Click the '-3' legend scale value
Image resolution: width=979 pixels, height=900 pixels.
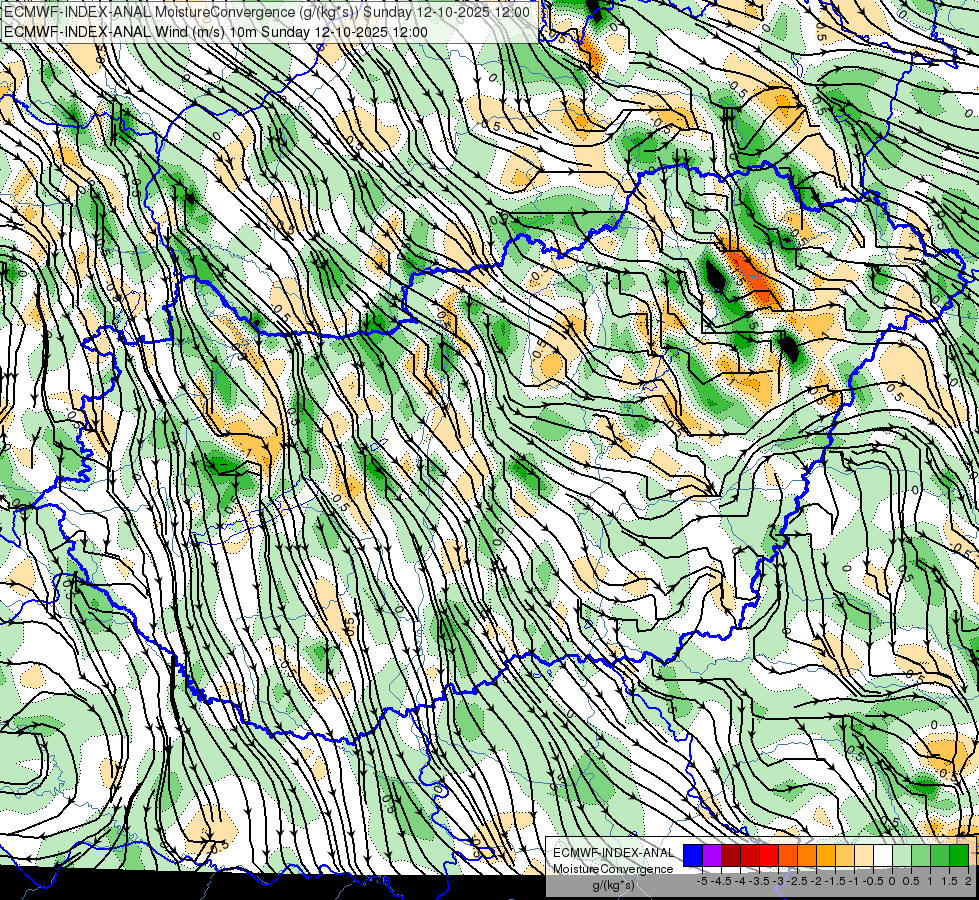[779, 881]
